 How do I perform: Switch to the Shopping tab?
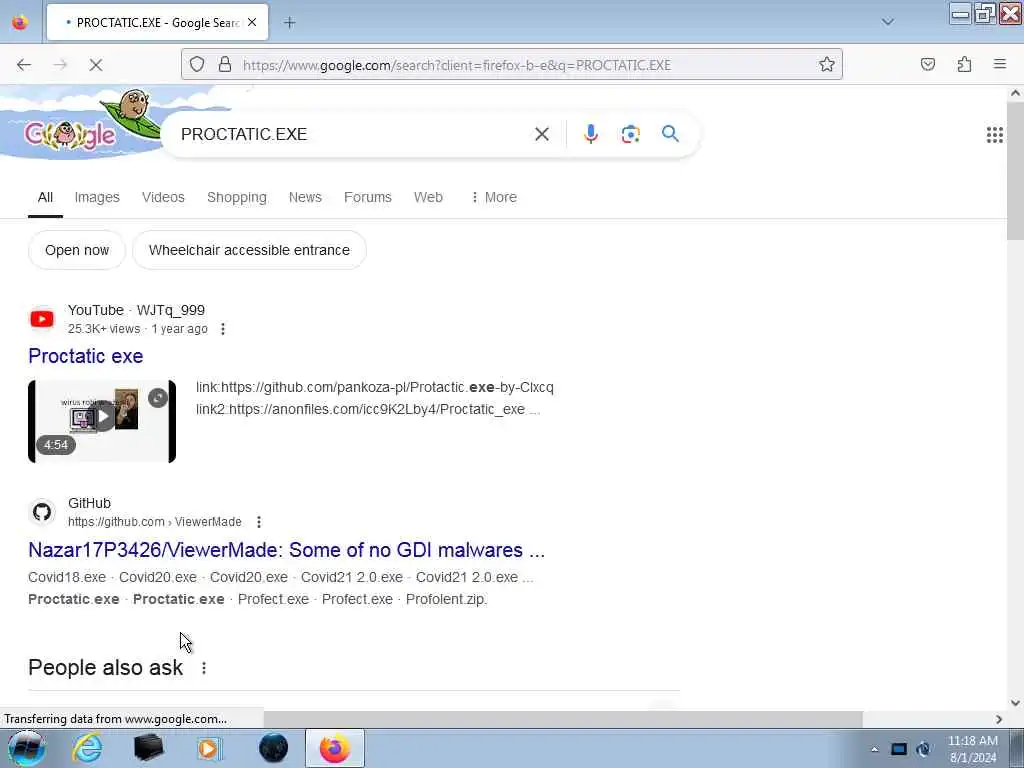pos(236,197)
